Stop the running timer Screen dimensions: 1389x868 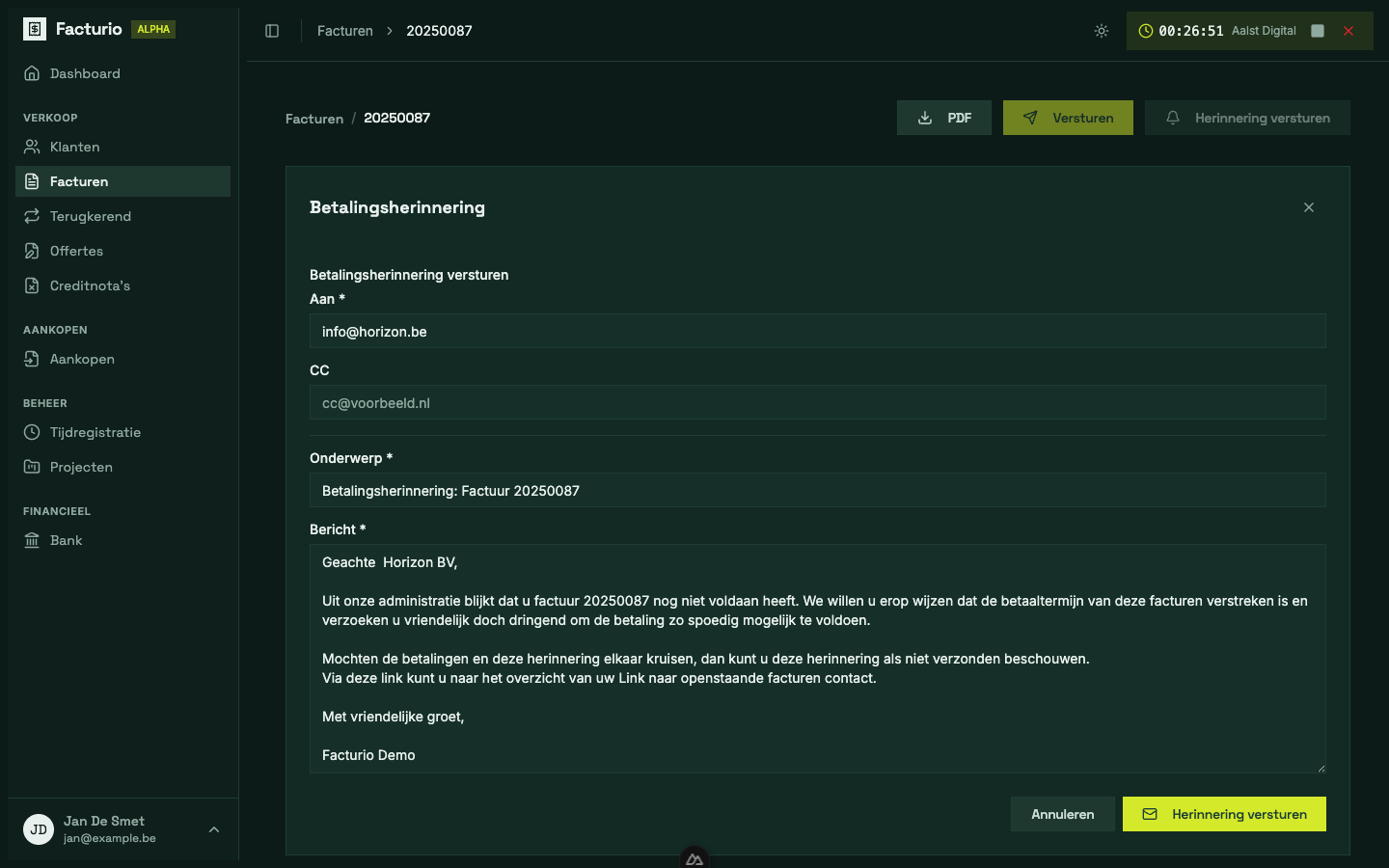[1318, 31]
